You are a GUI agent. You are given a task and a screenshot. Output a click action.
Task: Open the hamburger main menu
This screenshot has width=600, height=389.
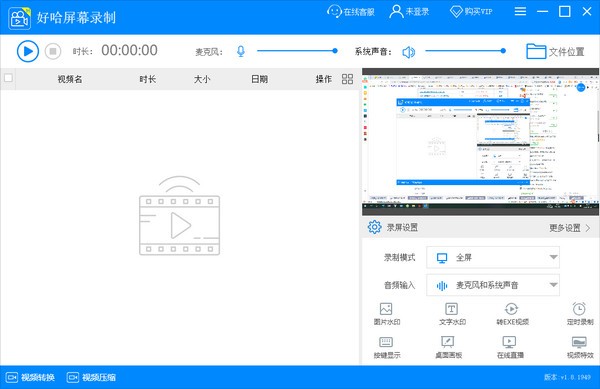[520, 11]
